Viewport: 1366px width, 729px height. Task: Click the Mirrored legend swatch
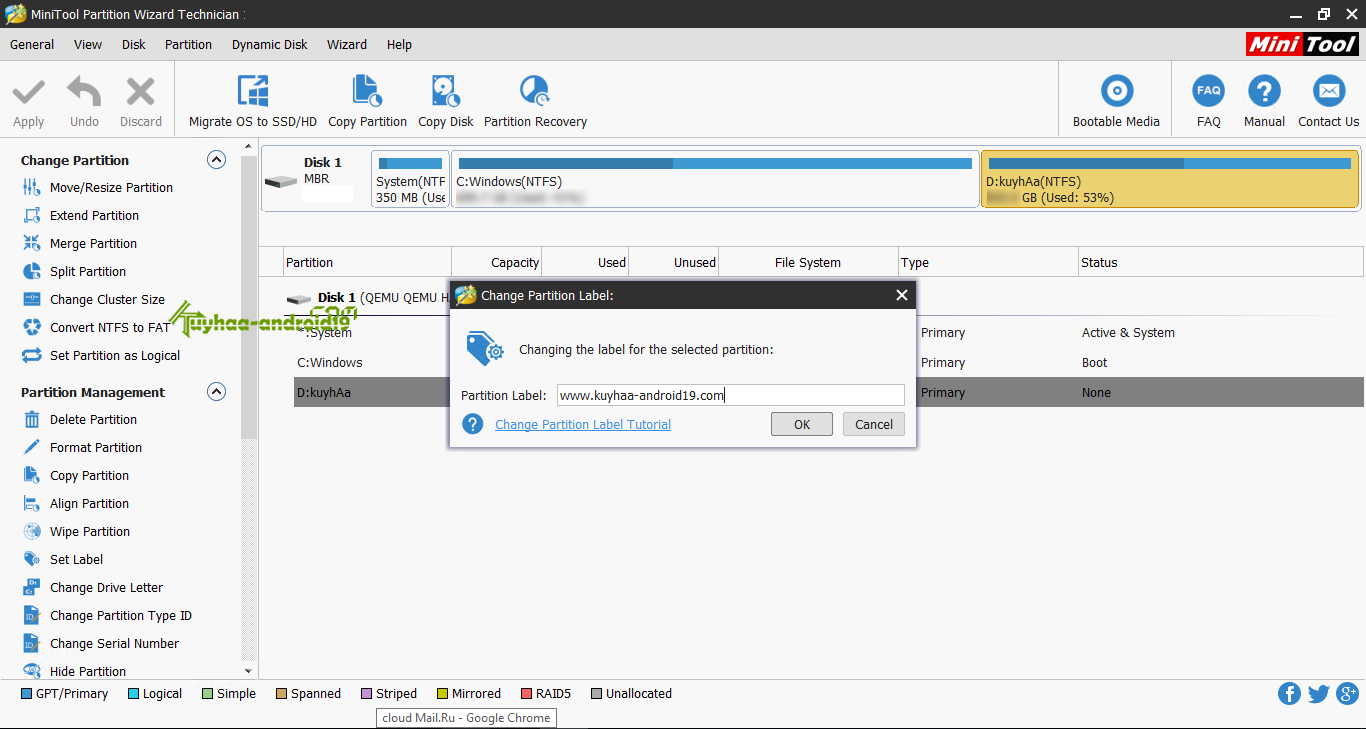coord(442,694)
